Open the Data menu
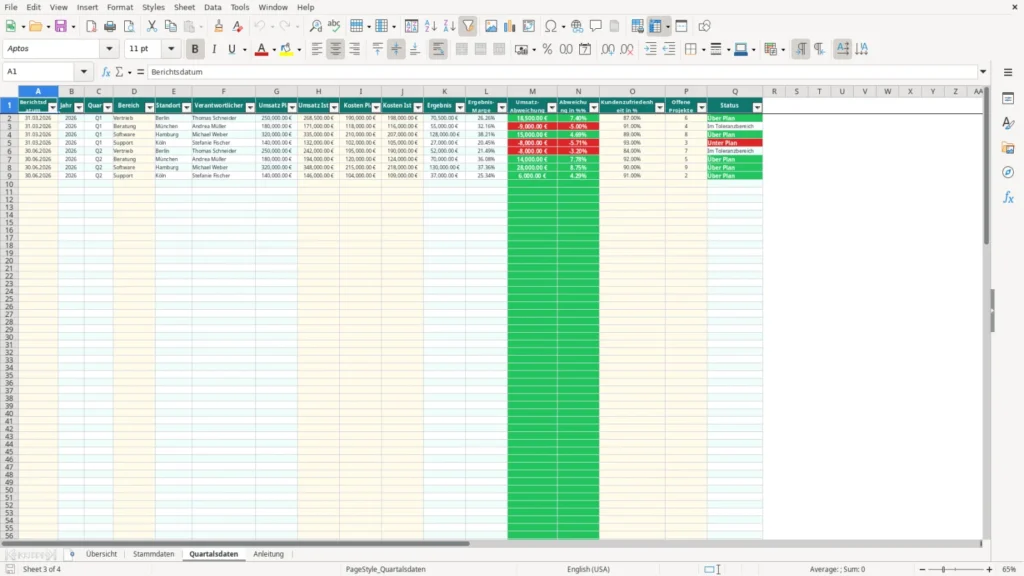Image resolution: width=1024 pixels, height=576 pixels. 213,7
